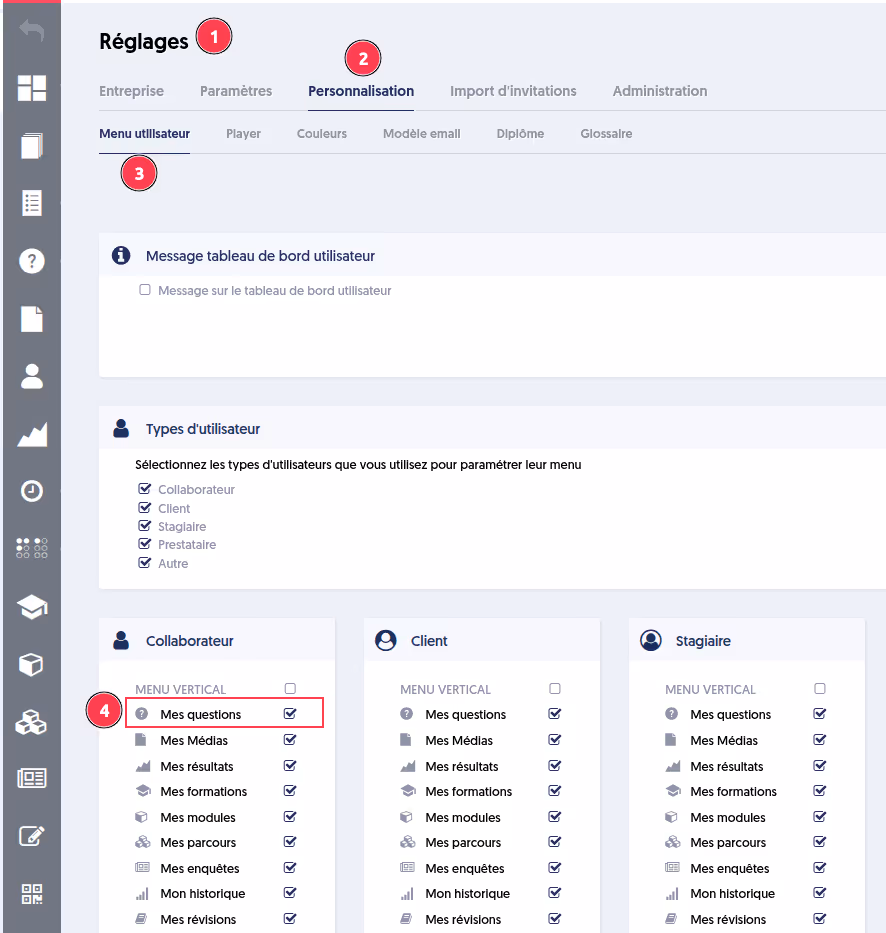Click the Mes formations label under Client
This screenshot has height=933, width=886.
click(469, 791)
